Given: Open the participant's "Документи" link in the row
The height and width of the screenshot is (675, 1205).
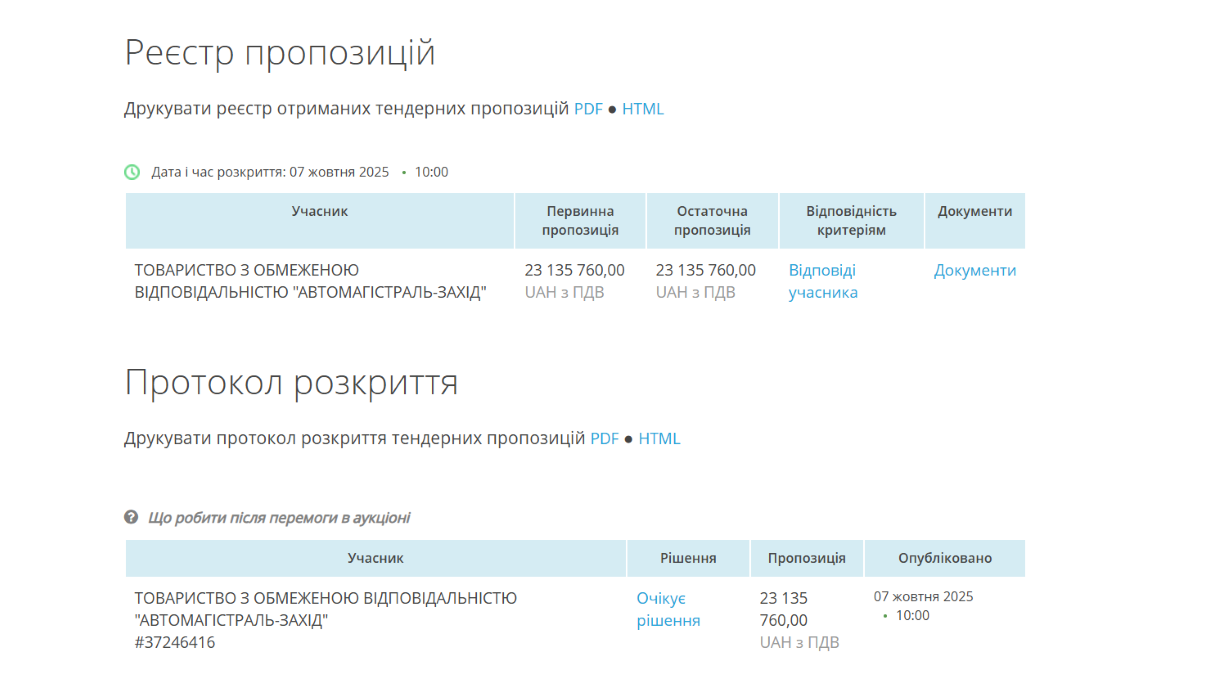Looking at the screenshot, I should click(x=975, y=270).
